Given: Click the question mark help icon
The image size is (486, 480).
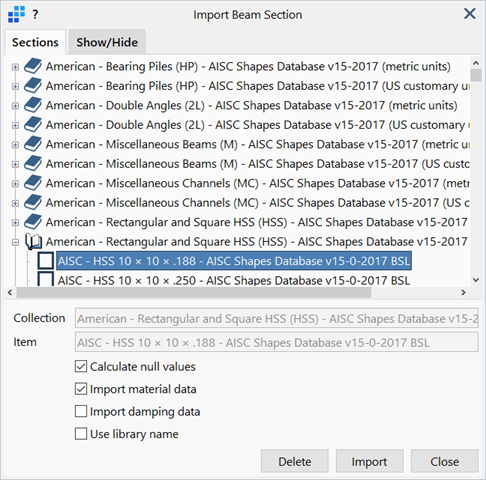Looking at the screenshot, I should click(x=35, y=14).
